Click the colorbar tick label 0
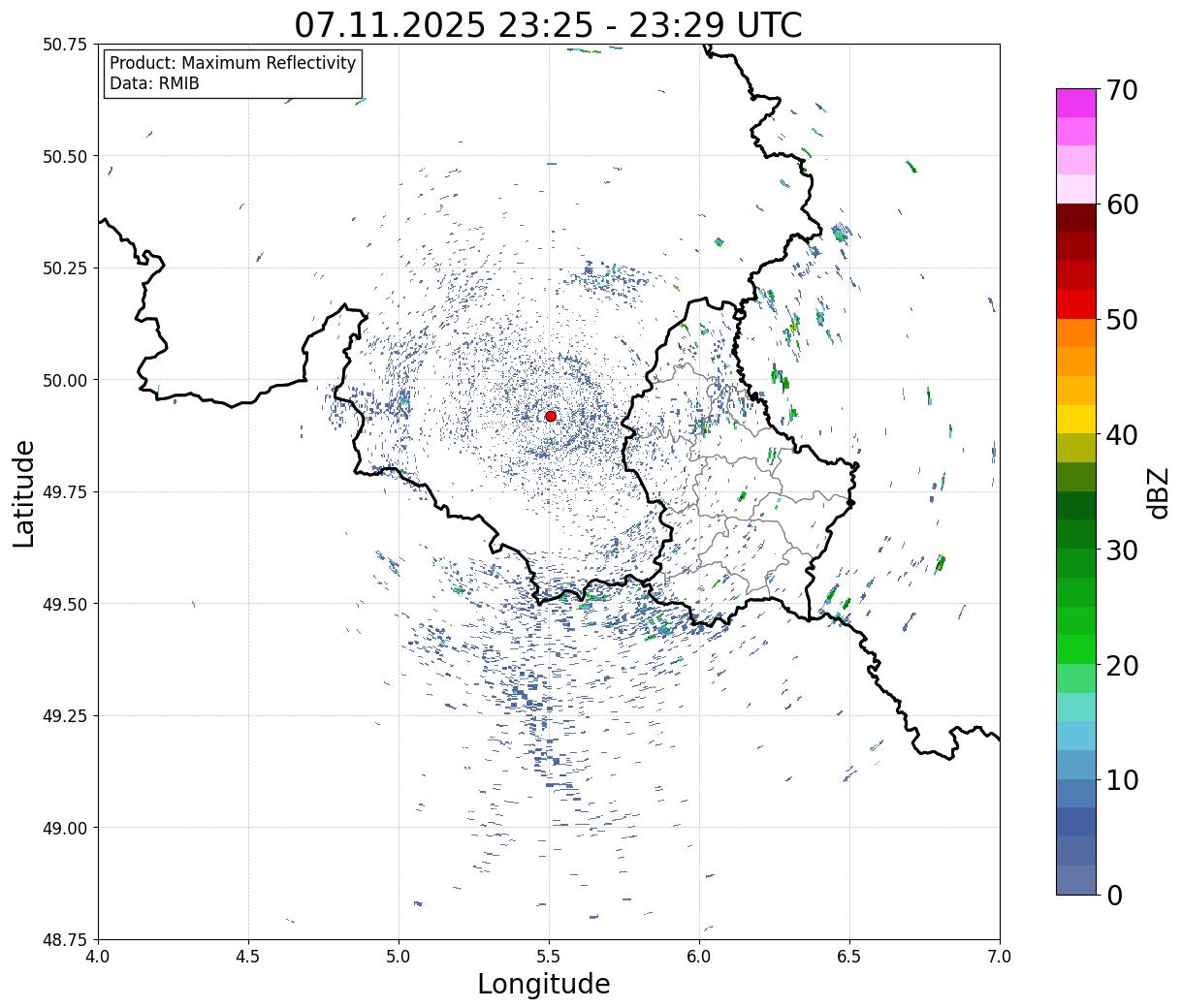The width and height of the screenshot is (1182, 1008). click(1113, 895)
